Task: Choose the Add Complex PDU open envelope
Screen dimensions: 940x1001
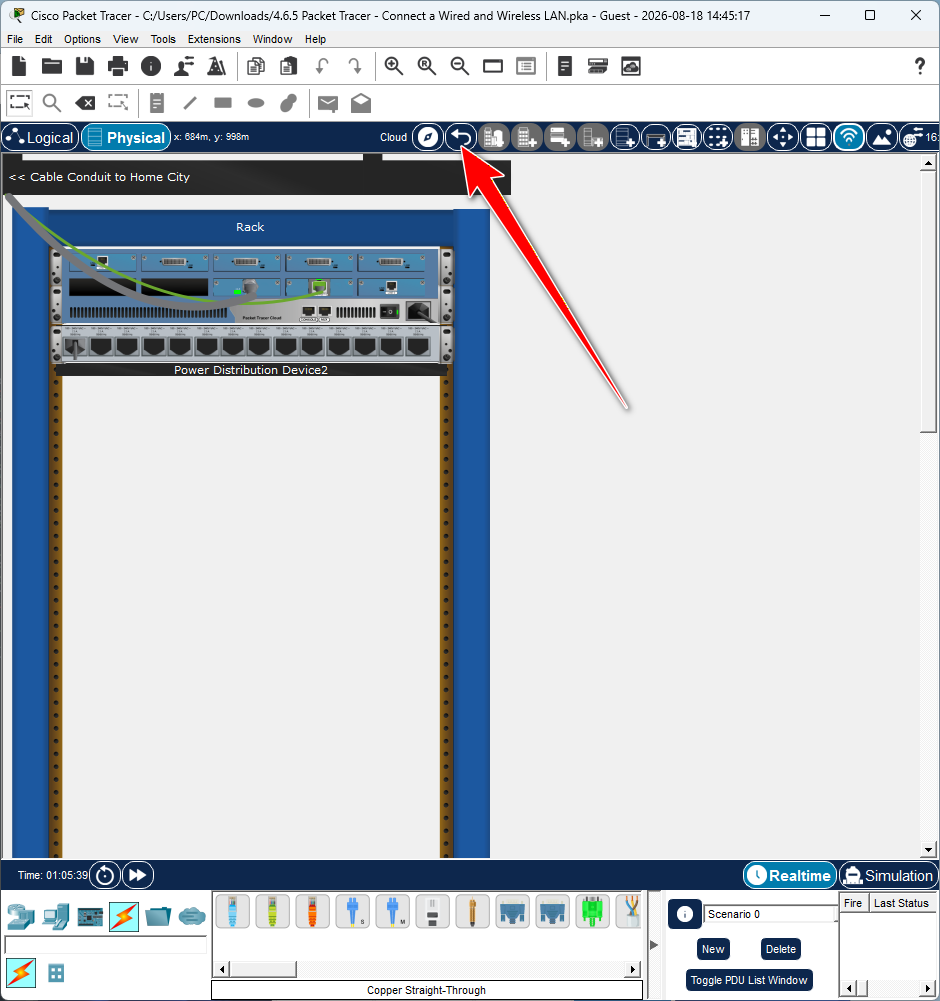Action: (361, 103)
